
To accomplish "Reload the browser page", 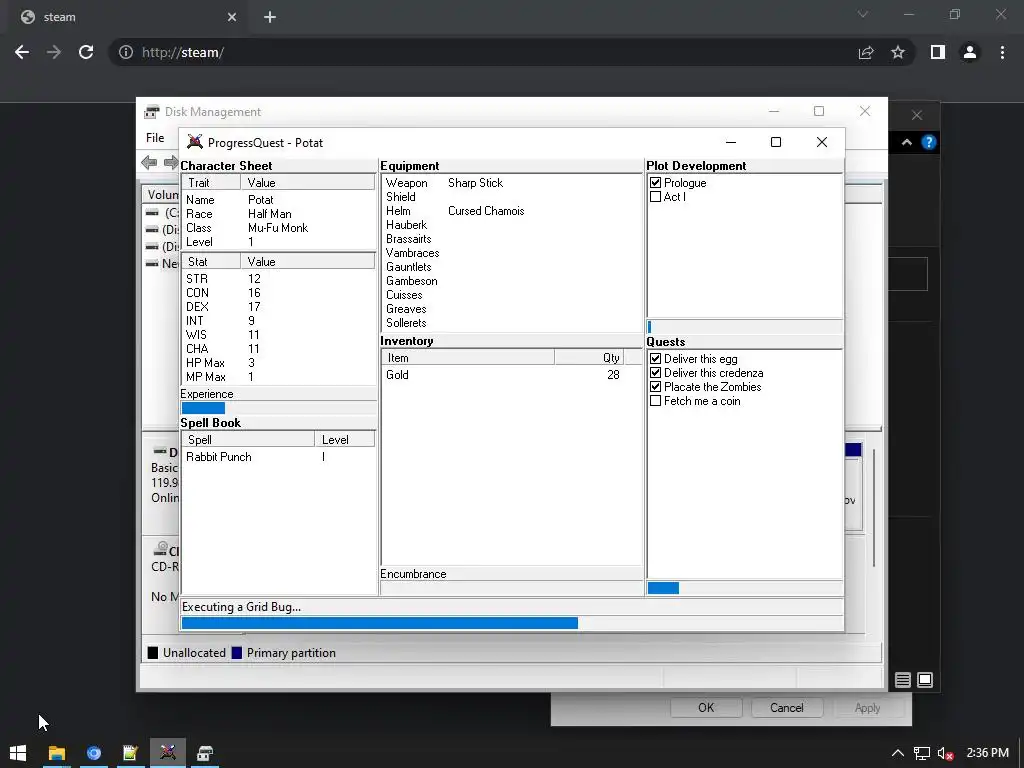I will tap(86, 52).
